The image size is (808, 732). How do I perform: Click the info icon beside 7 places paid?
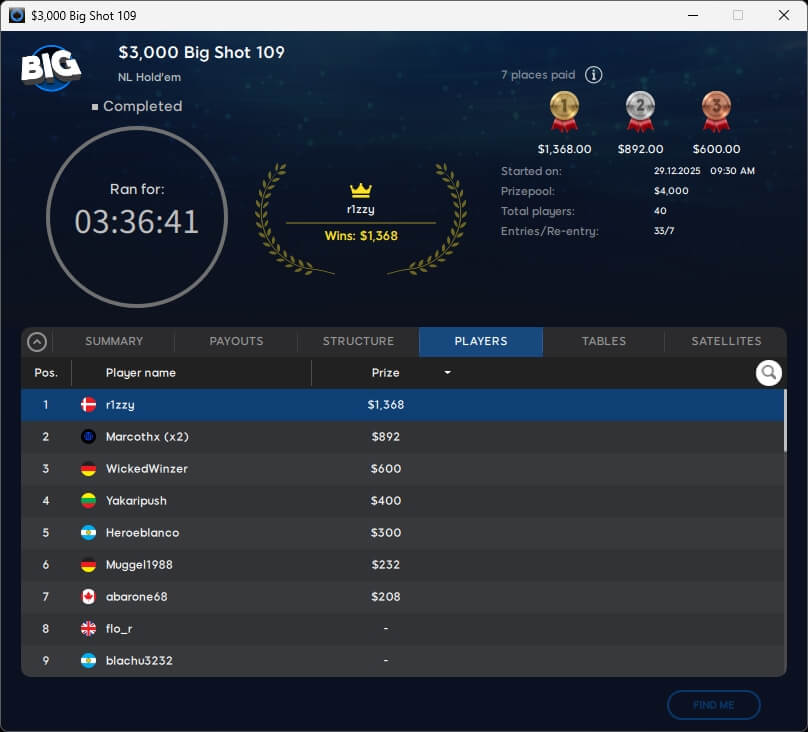tap(593, 75)
